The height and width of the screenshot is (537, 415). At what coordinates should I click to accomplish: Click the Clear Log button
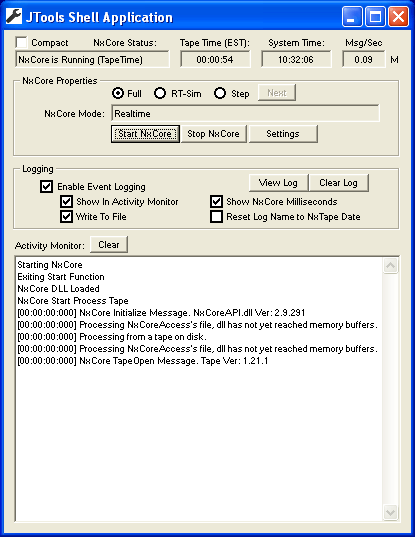point(338,183)
